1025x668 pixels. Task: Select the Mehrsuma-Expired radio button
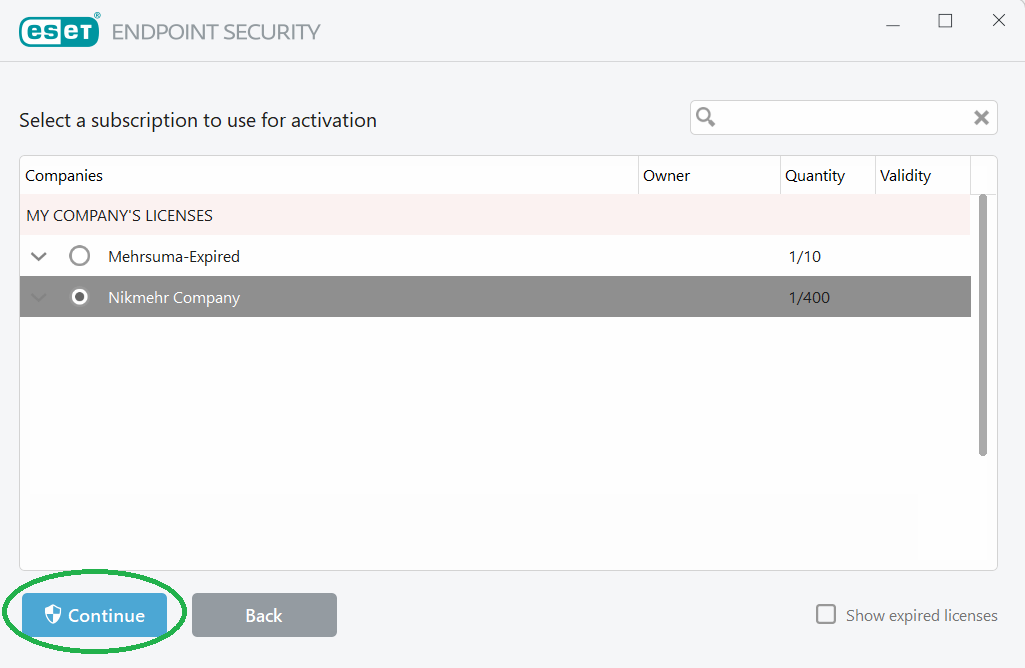(x=80, y=257)
